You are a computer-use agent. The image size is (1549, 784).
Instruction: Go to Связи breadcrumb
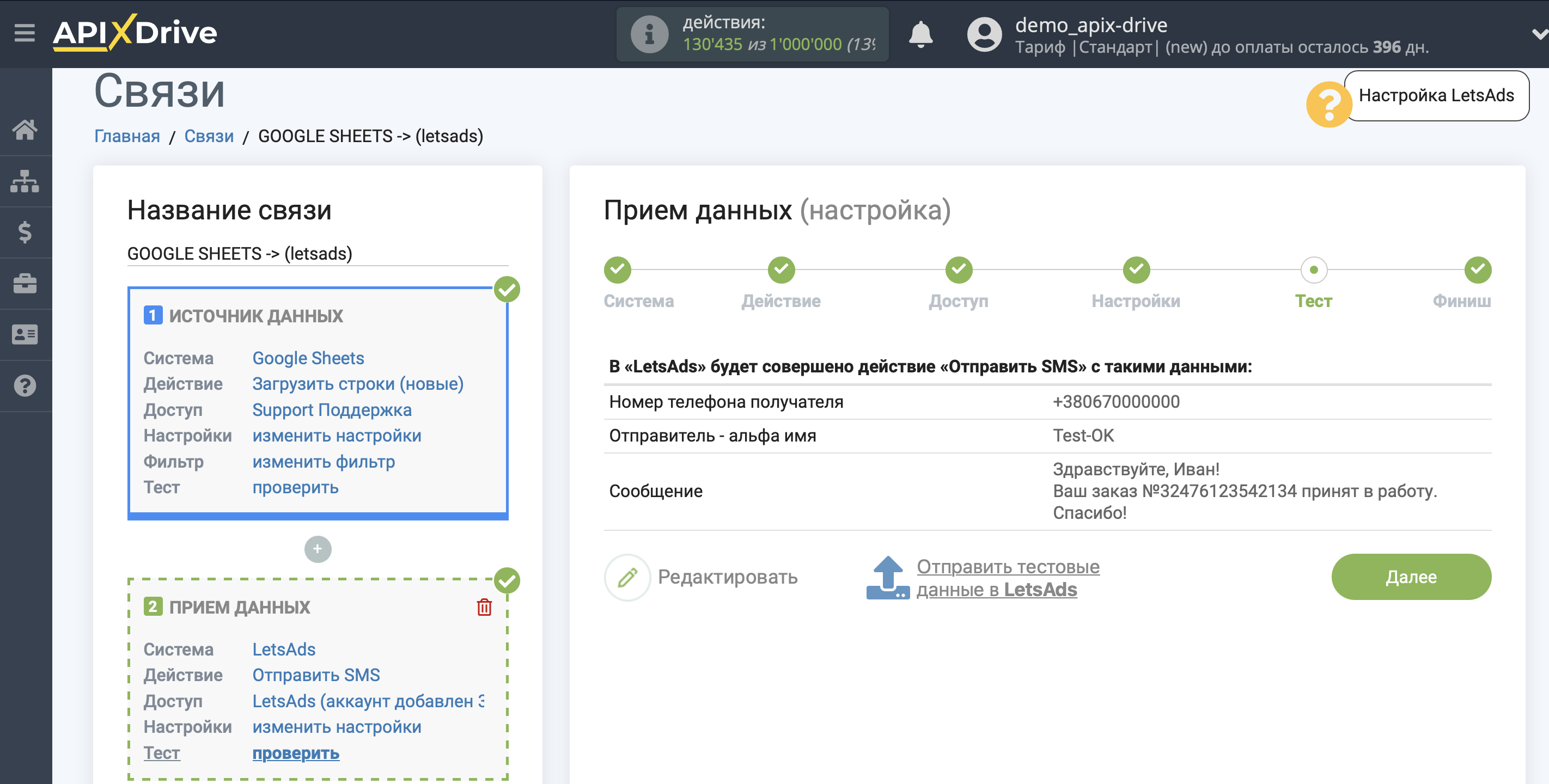coord(209,136)
